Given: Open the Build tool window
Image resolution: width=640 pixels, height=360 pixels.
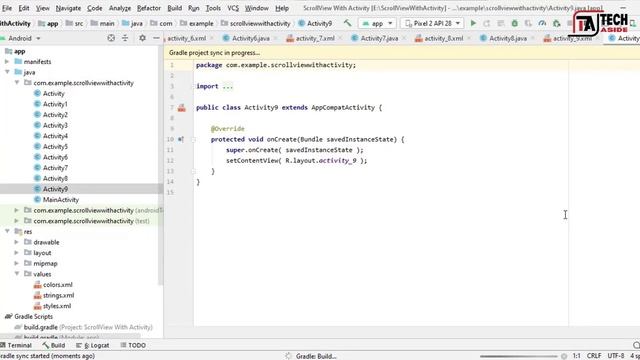Looking at the screenshot, I should pos(54,345).
